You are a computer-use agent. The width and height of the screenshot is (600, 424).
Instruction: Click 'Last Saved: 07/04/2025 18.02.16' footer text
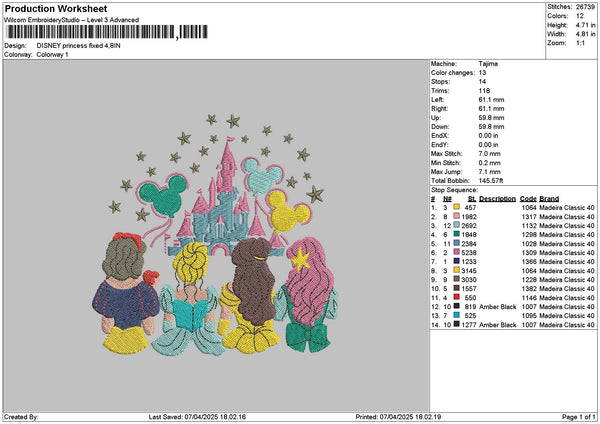click(x=197, y=417)
